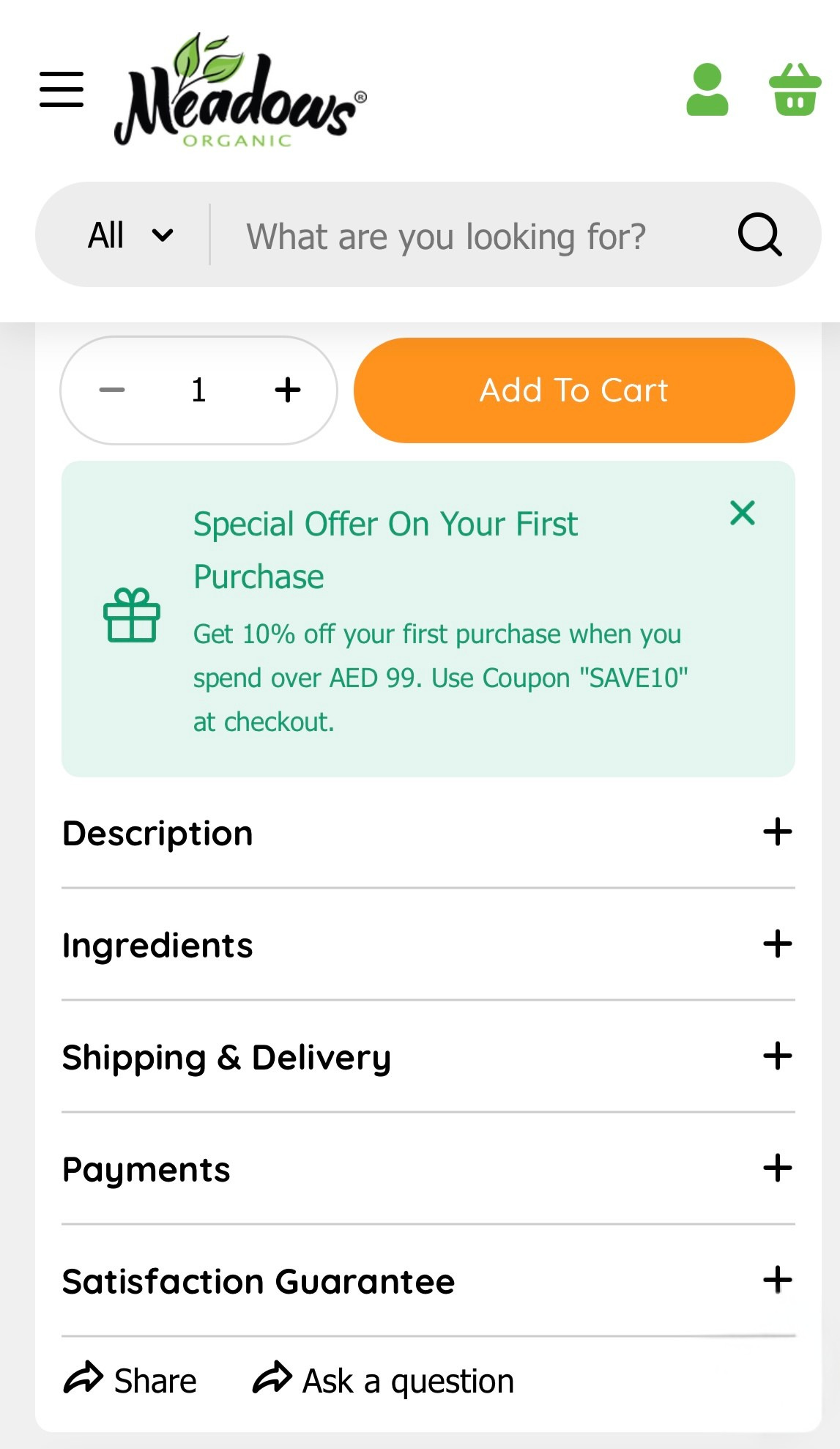Decrease product quantity with minus button
Image resolution: width=840 pixels, height=1449 pixels.
(x=111, y=390)
